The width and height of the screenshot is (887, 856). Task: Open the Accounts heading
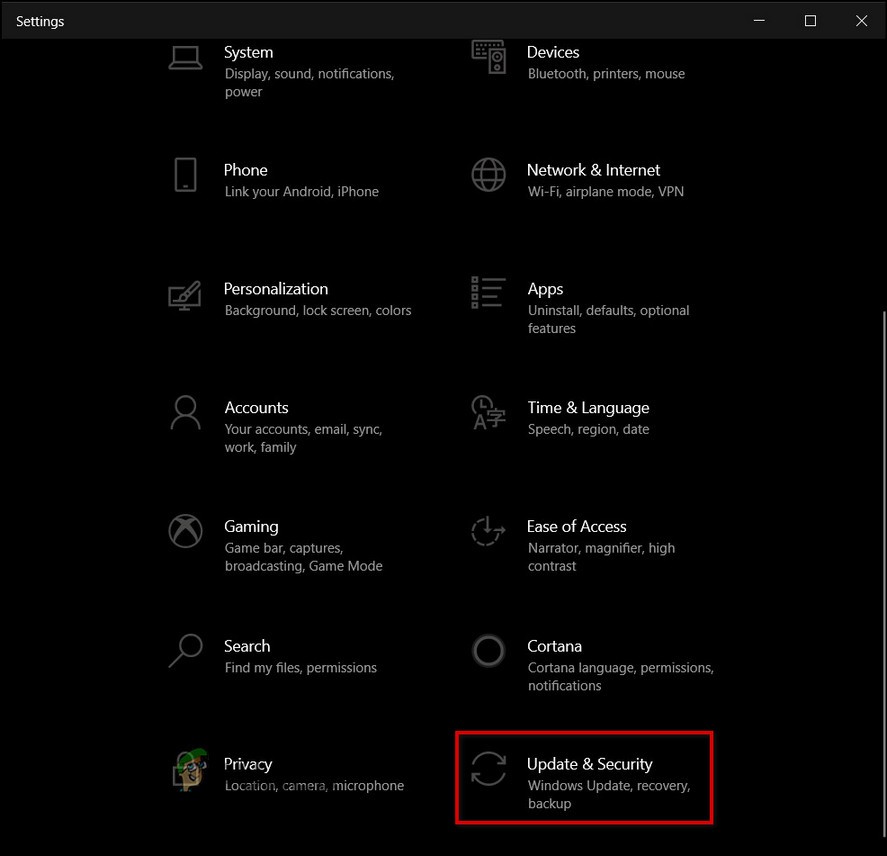(256, 408)
